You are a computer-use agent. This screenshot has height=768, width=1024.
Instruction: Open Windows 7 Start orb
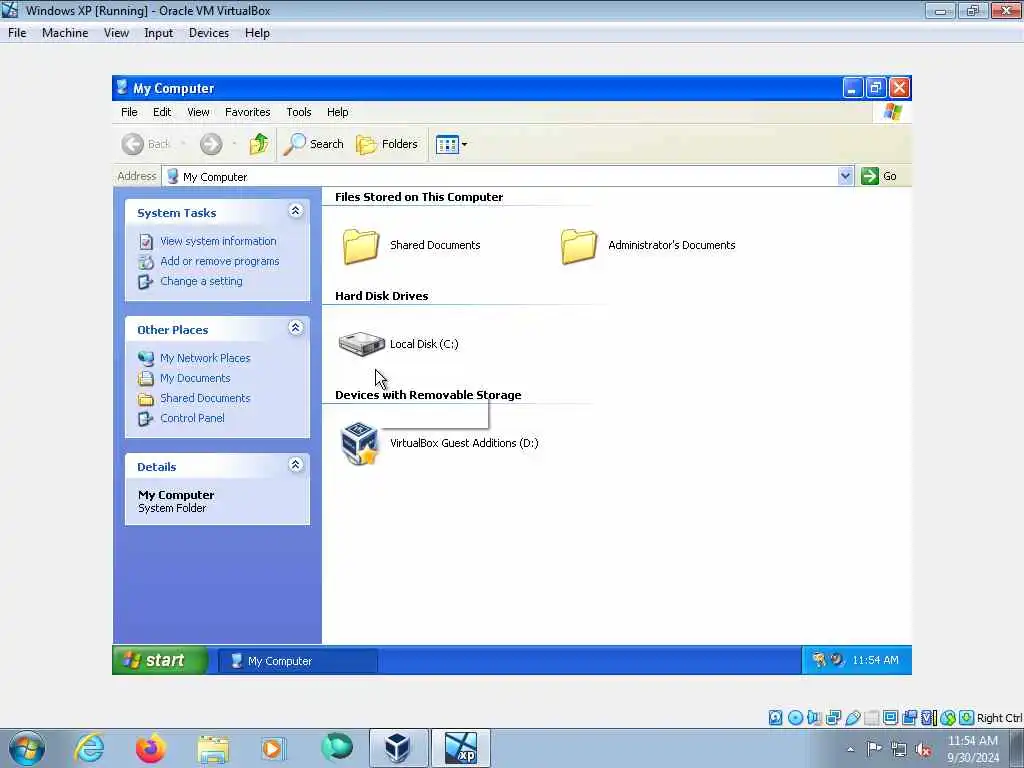click(x=27, y=748)
